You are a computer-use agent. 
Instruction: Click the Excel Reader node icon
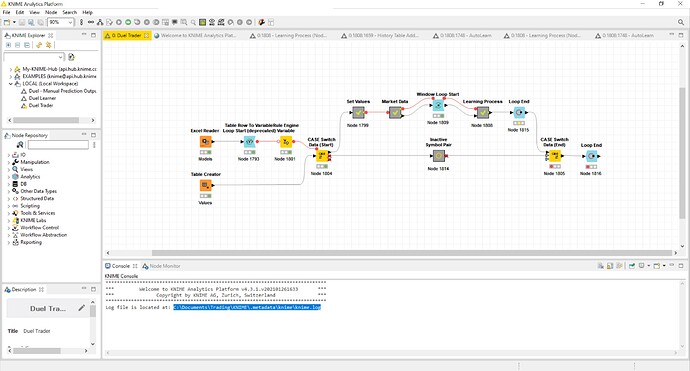[205, 142]
